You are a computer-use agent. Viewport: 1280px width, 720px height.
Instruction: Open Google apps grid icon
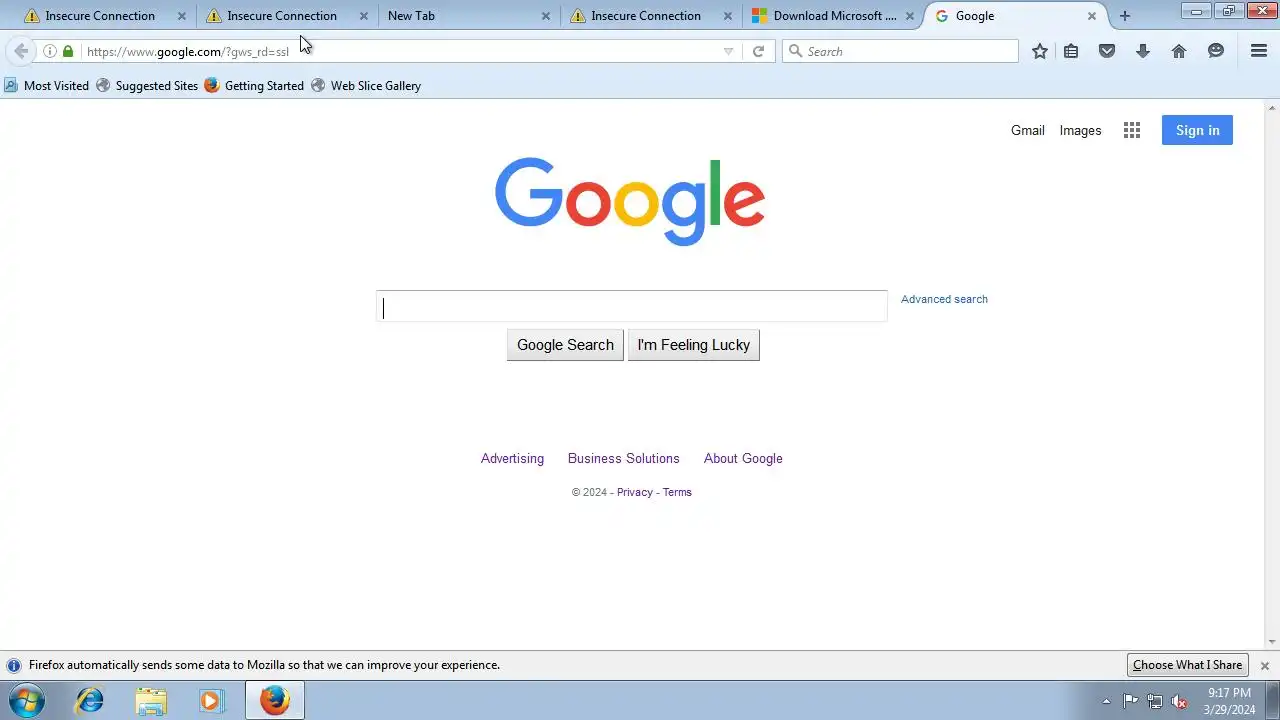point(1132,130)
